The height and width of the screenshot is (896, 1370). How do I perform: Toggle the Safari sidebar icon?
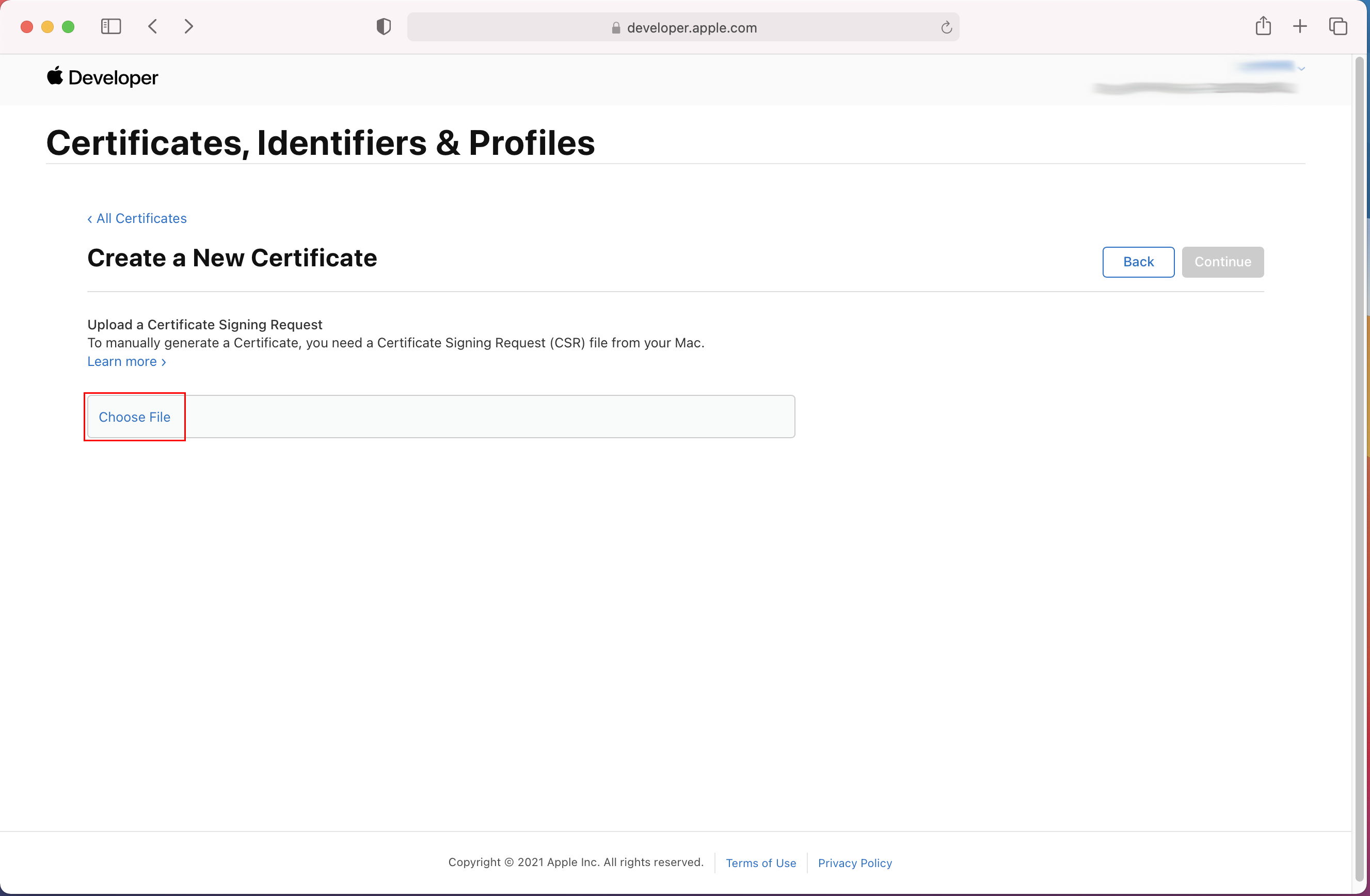pyautogui.click(x=110, y=26)
